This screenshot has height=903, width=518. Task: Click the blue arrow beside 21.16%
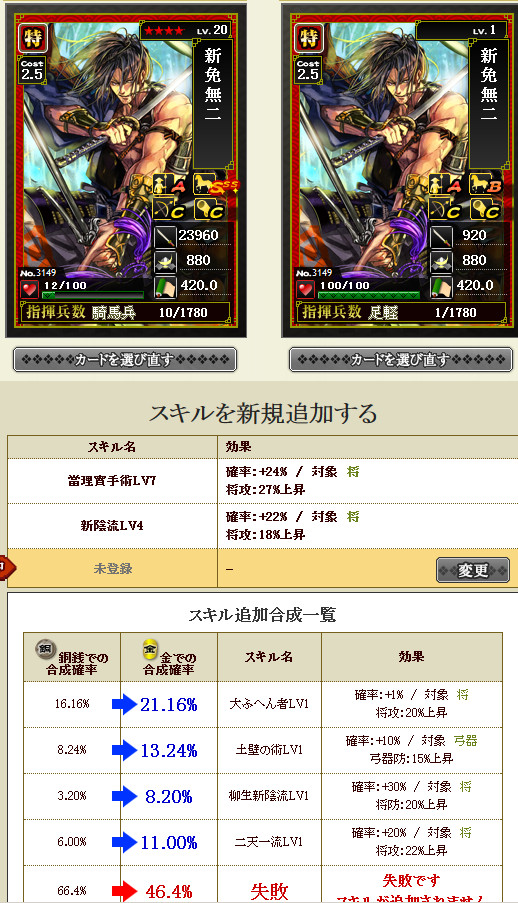click(x=124, y=704)
